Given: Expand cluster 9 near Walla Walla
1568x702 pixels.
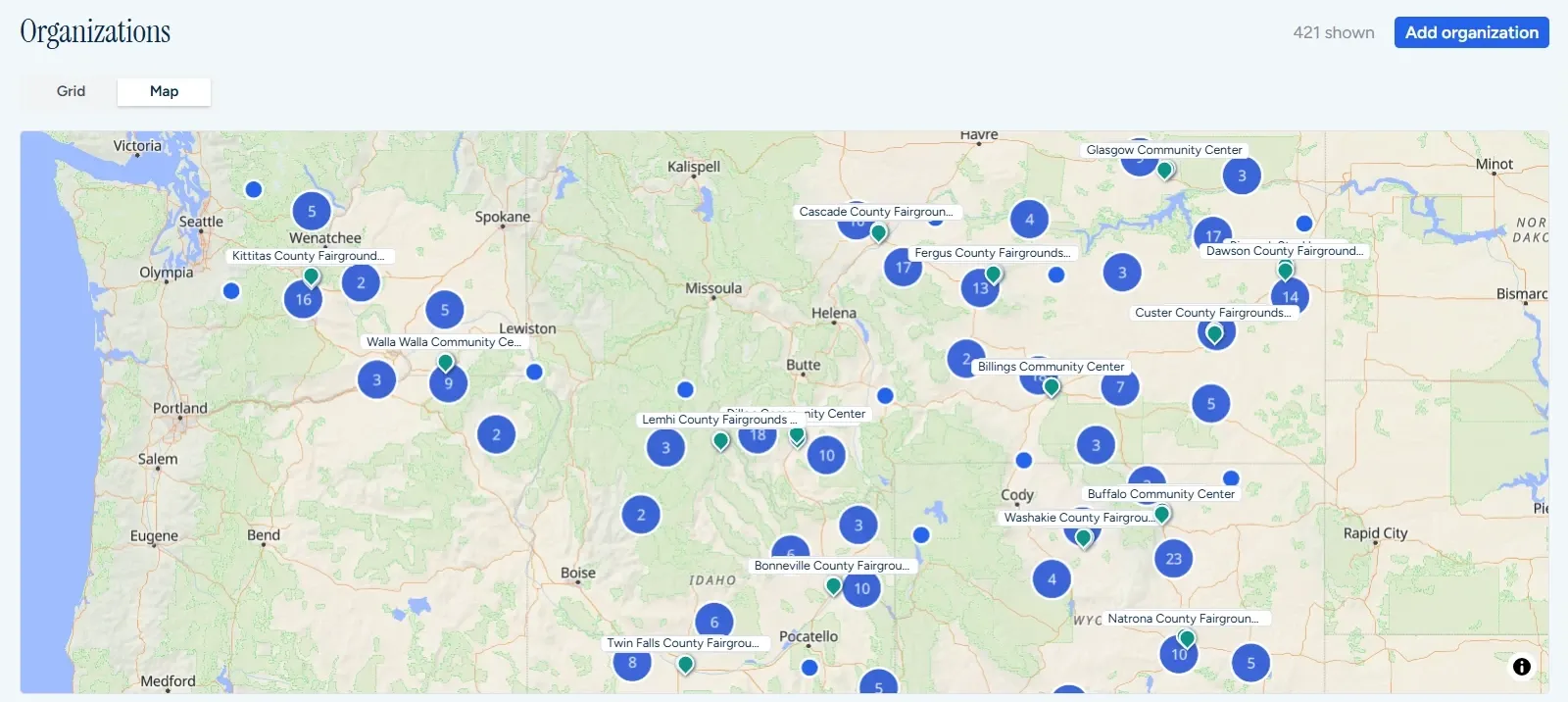Looking at the screenshot, I should (449, 383).
